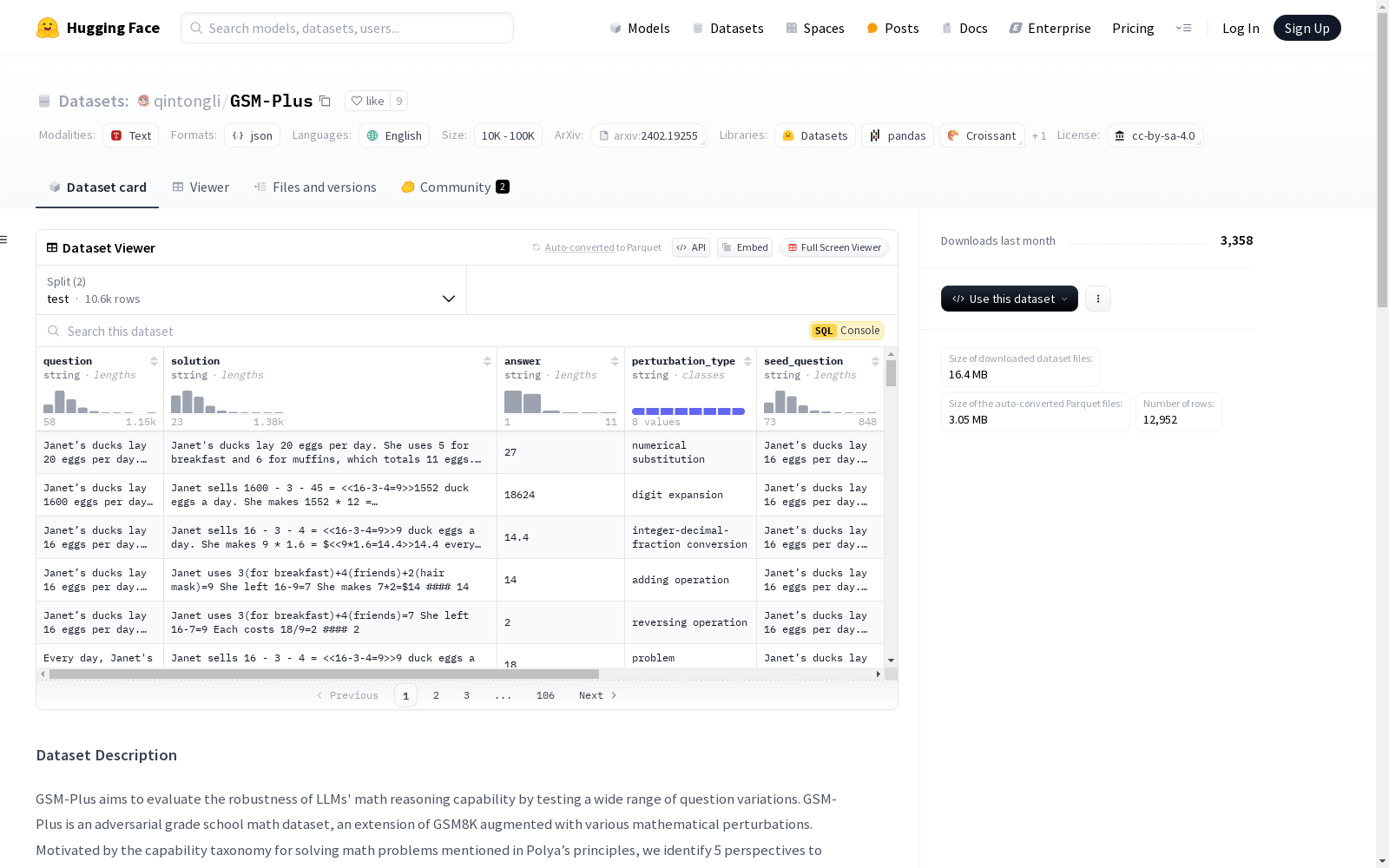Screen dimensions: 1389x868
Task: Open Full Screen Viewer
Action: (834, 247)
